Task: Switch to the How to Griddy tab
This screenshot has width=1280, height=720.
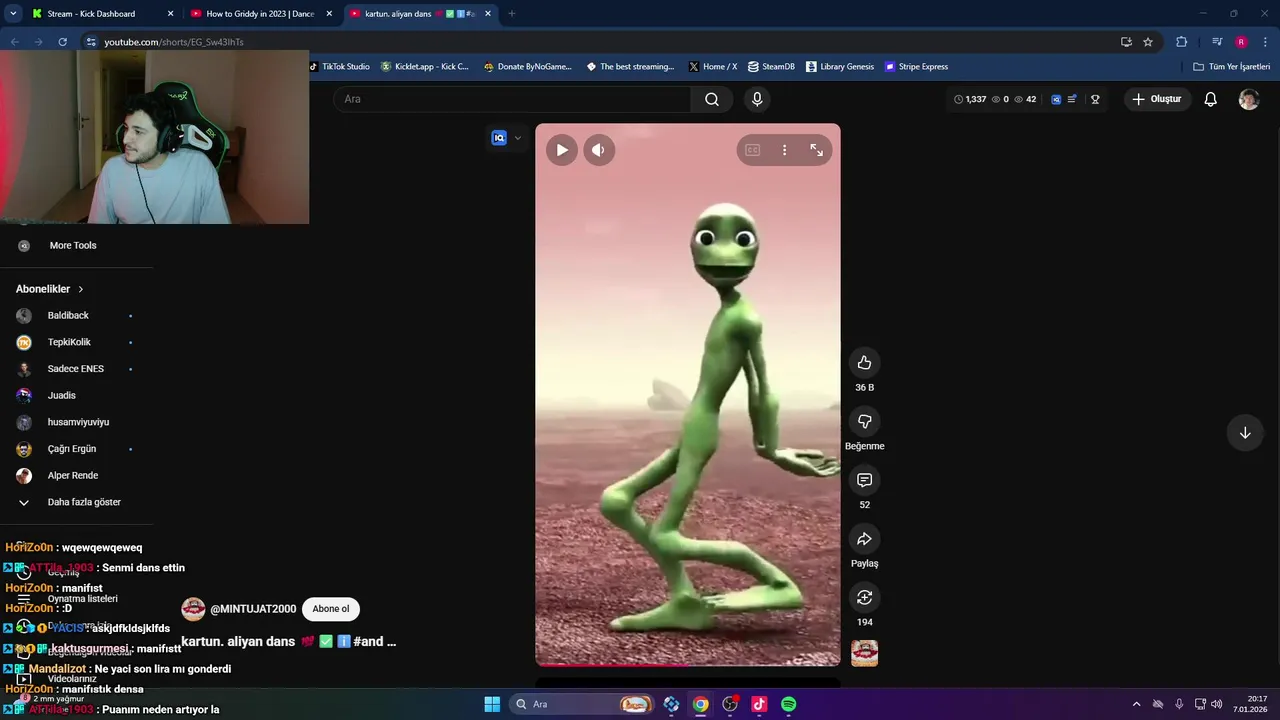Action: [260, 14]
